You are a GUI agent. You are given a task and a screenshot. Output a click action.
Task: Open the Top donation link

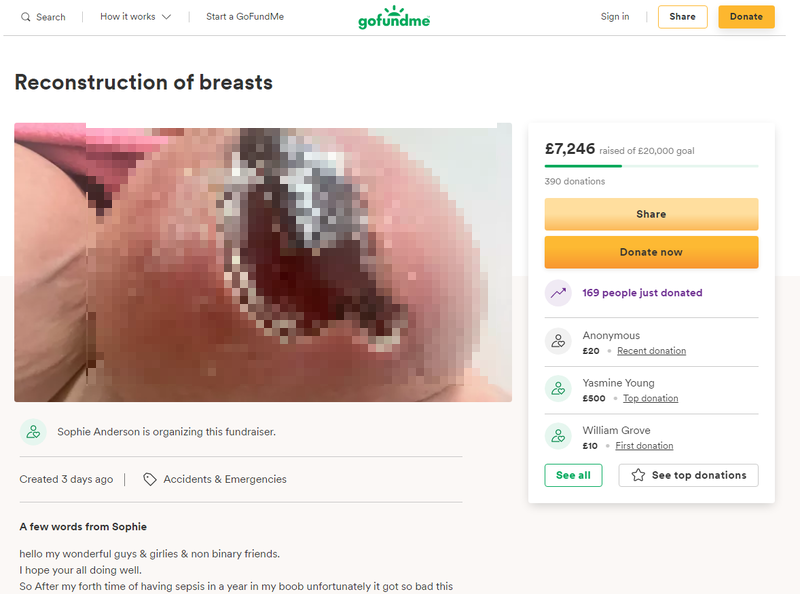click(650, 398)
